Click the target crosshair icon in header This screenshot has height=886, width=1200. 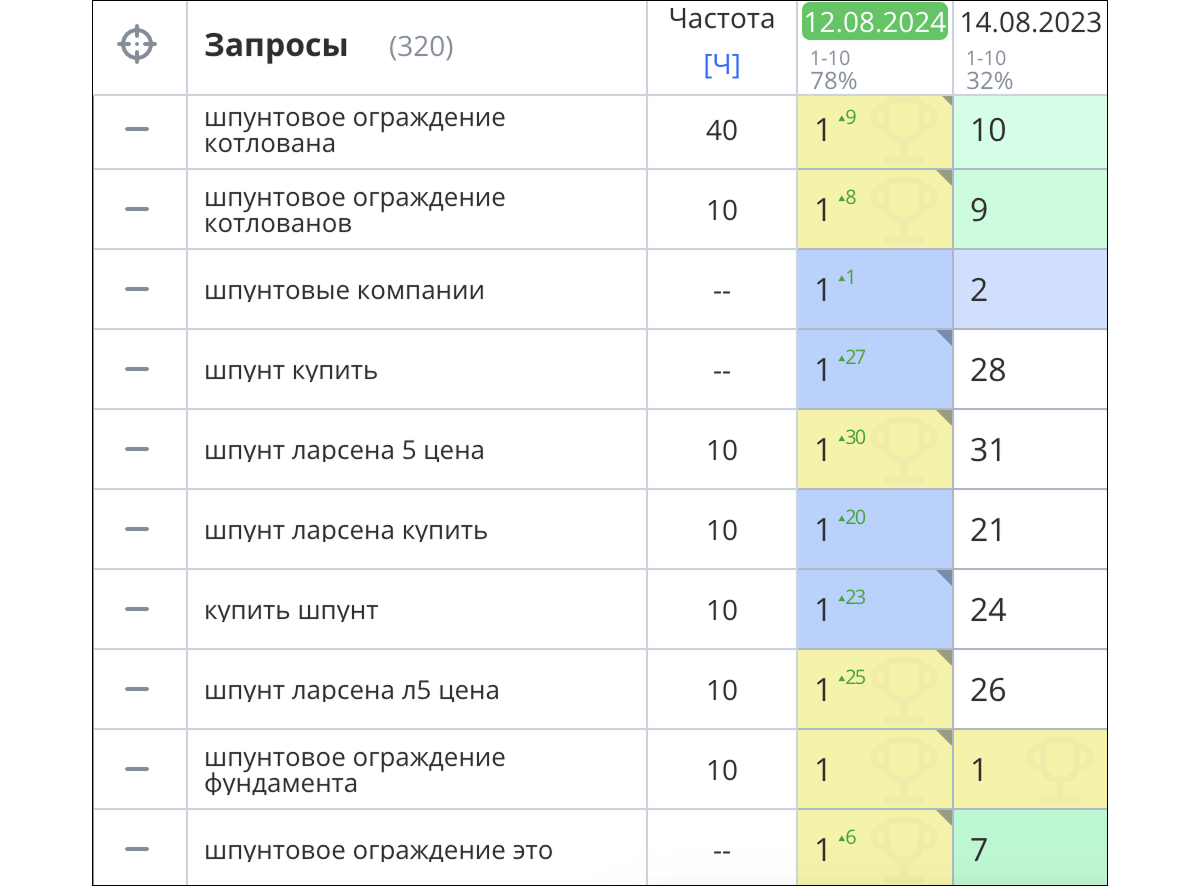138,46
